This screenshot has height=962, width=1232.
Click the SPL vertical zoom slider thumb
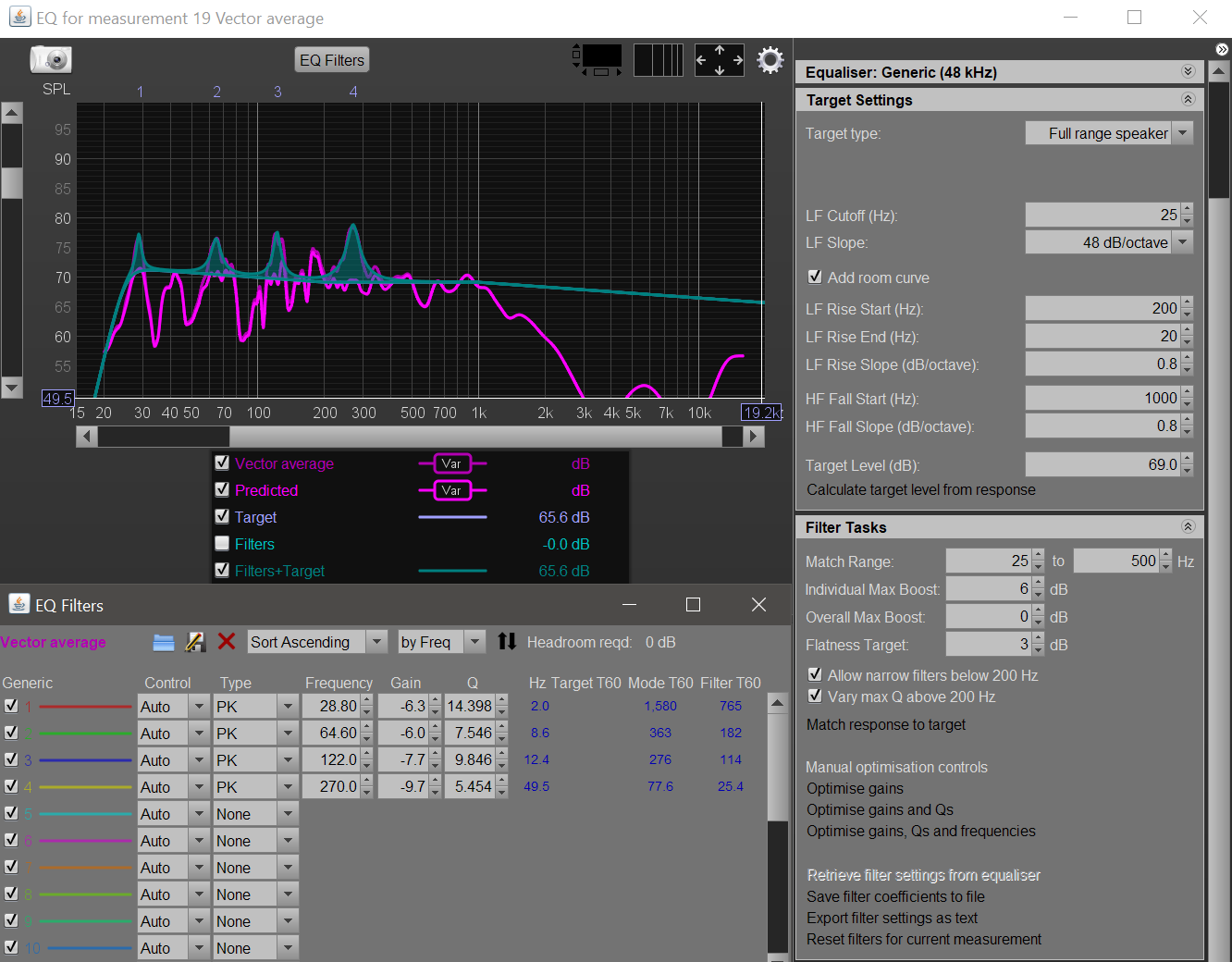[12, 182]
